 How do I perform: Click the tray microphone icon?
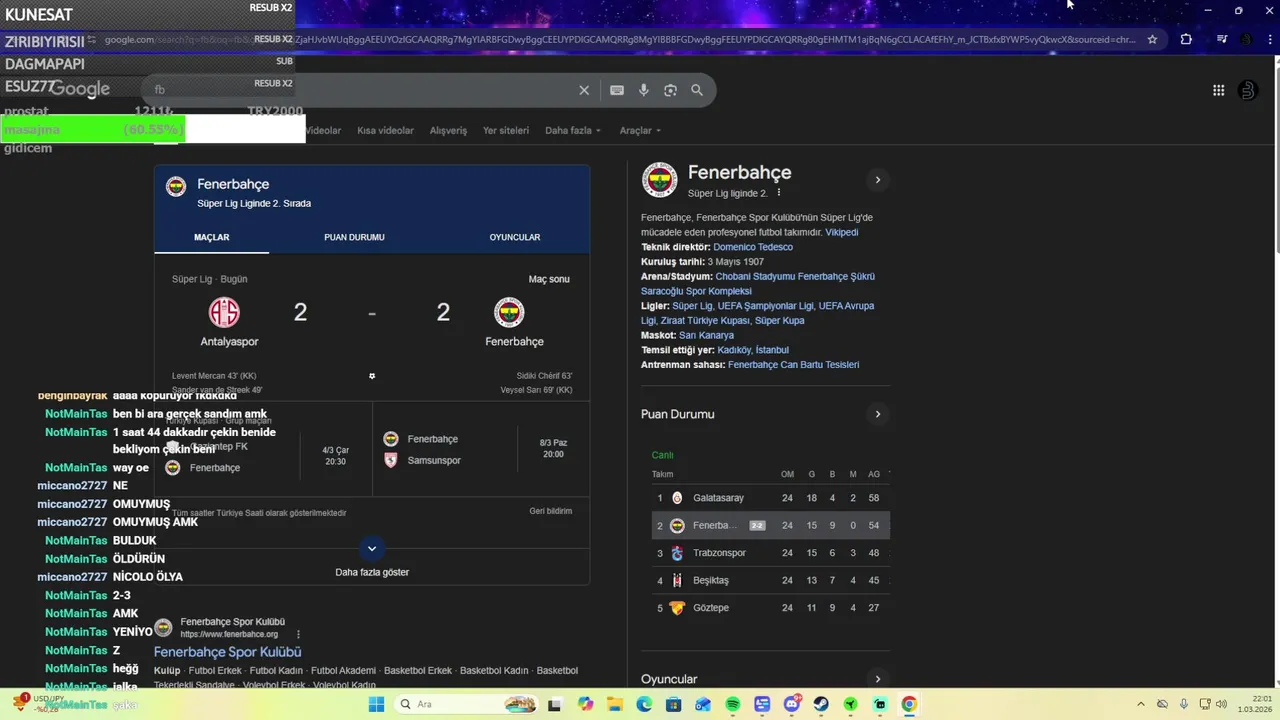tap(1184, 704)
